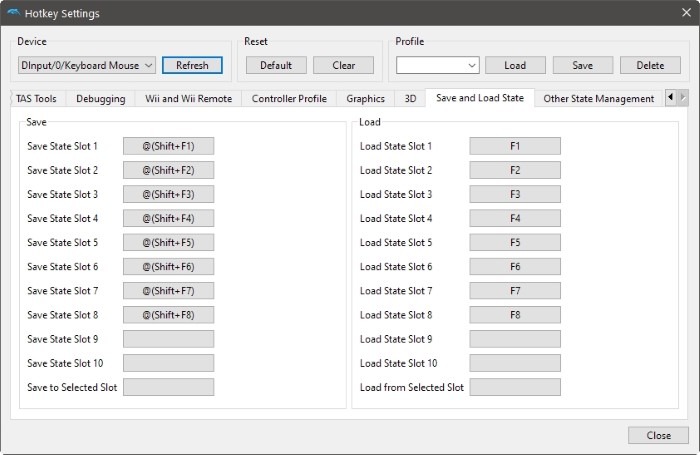Switch to the TAS Tools tab
Image resolution: width=700 pixels, height=455 pixels.
pyautogui.click(x=36, y=99)
